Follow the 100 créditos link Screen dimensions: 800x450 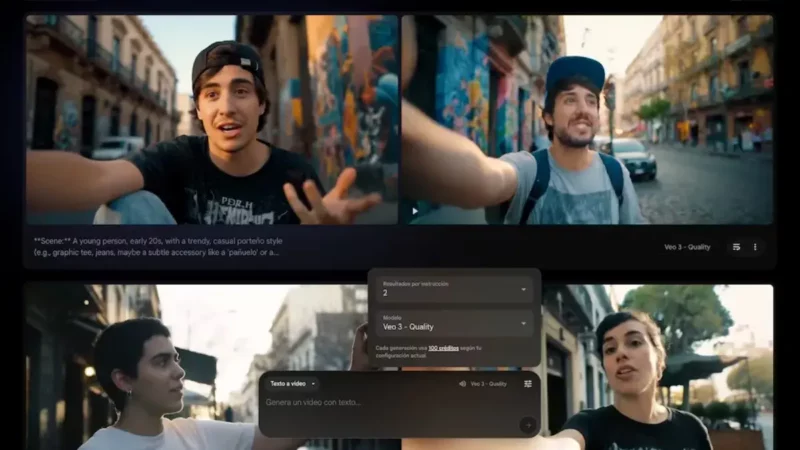tap(443, 348)
